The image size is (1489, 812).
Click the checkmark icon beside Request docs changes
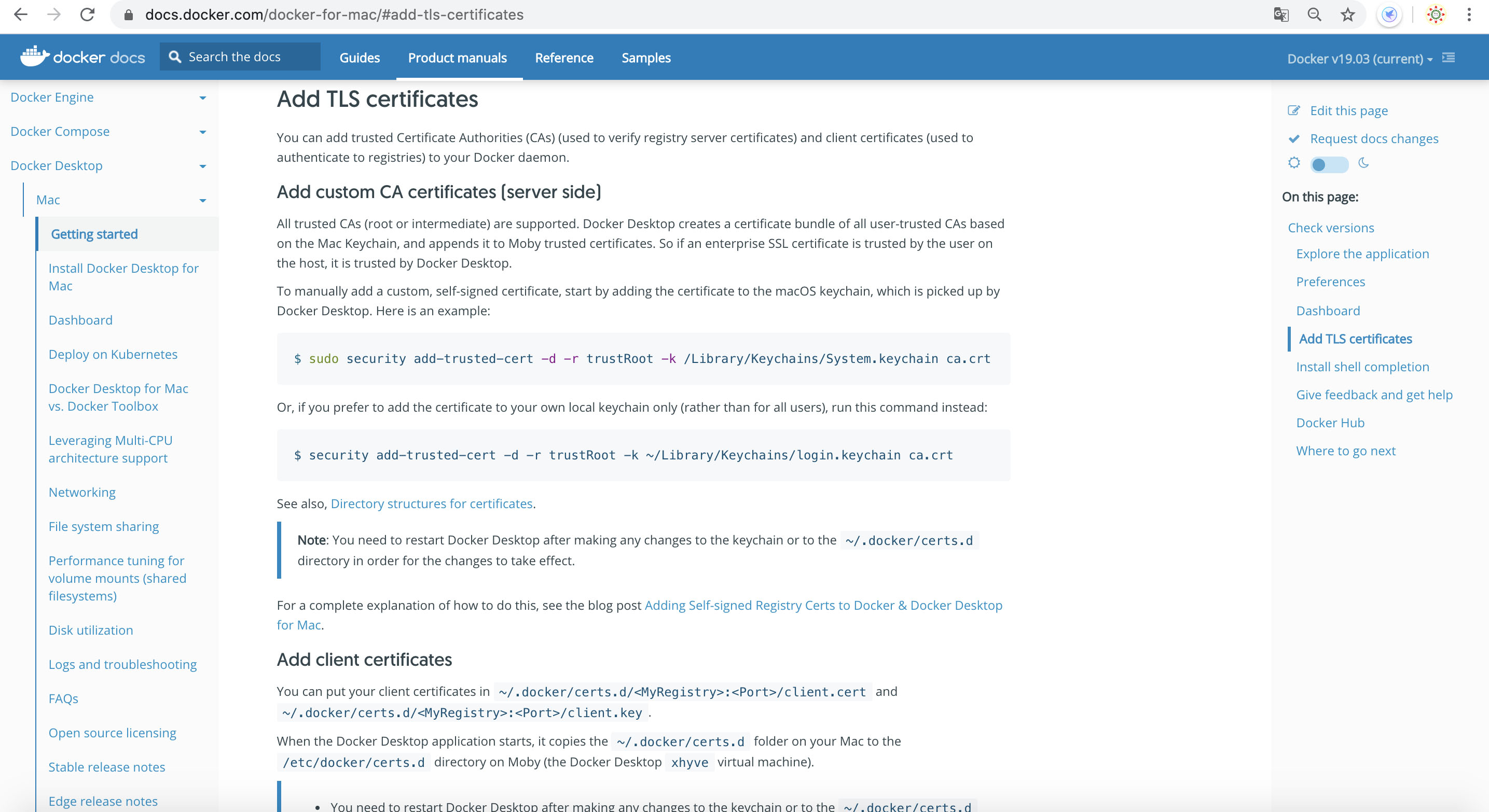[1293, 138]
